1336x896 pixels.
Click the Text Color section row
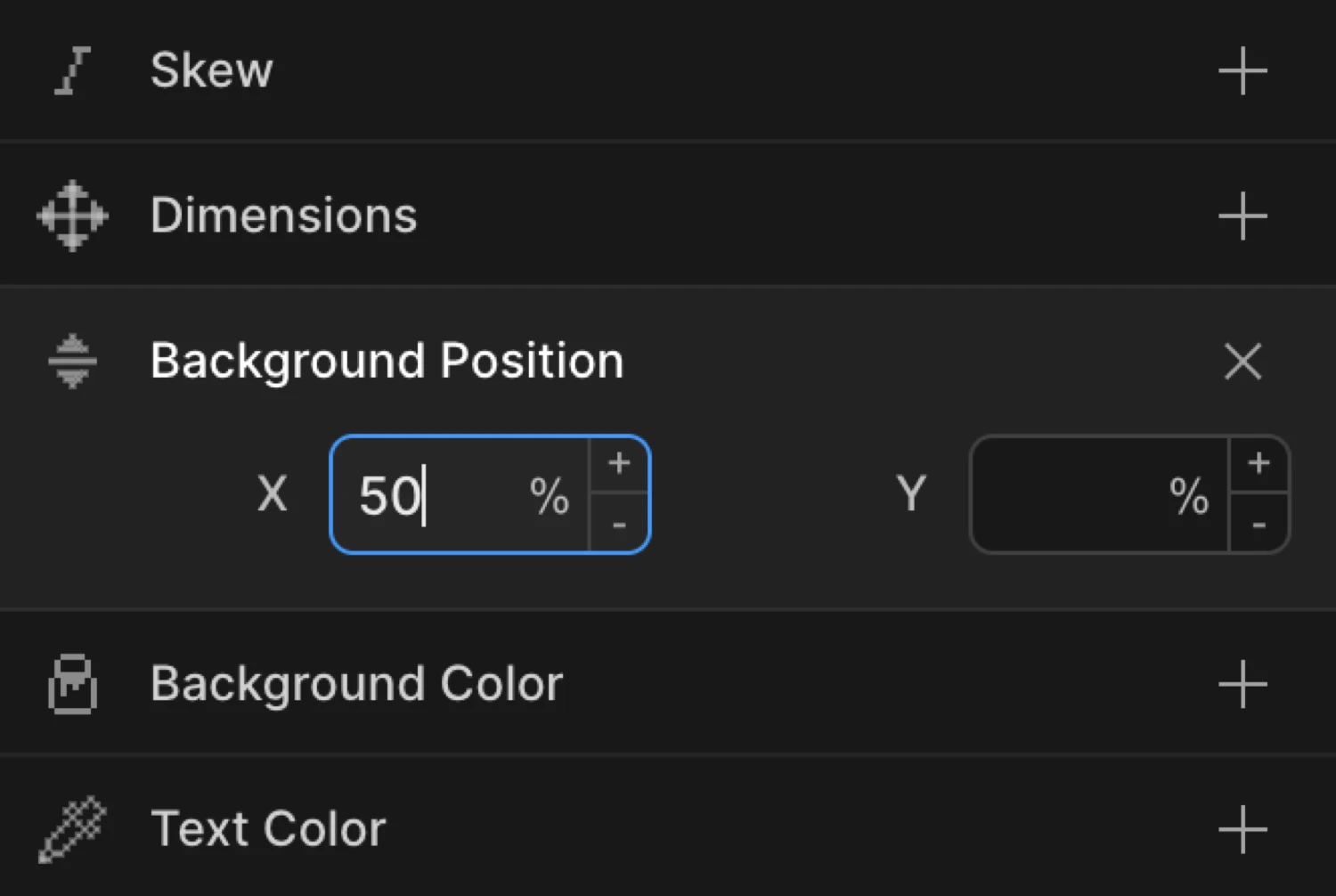(x=268, y=828)
